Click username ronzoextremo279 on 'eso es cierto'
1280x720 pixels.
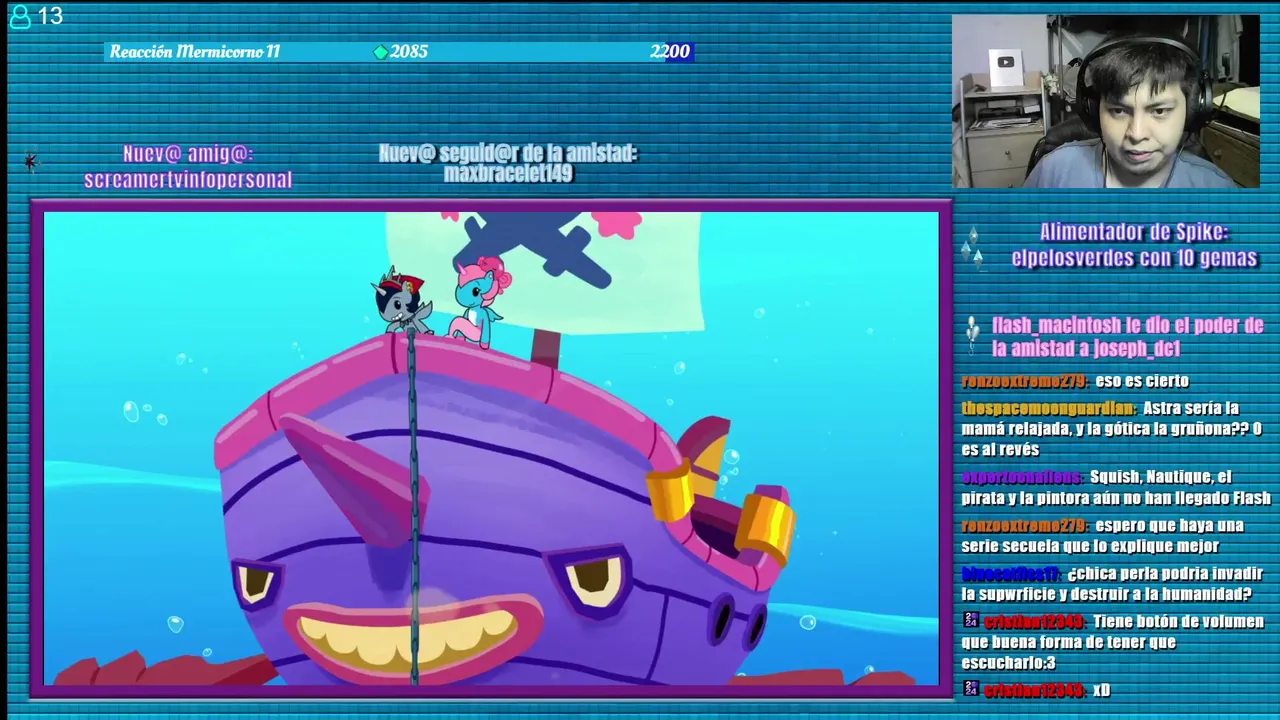point(1025,381)
